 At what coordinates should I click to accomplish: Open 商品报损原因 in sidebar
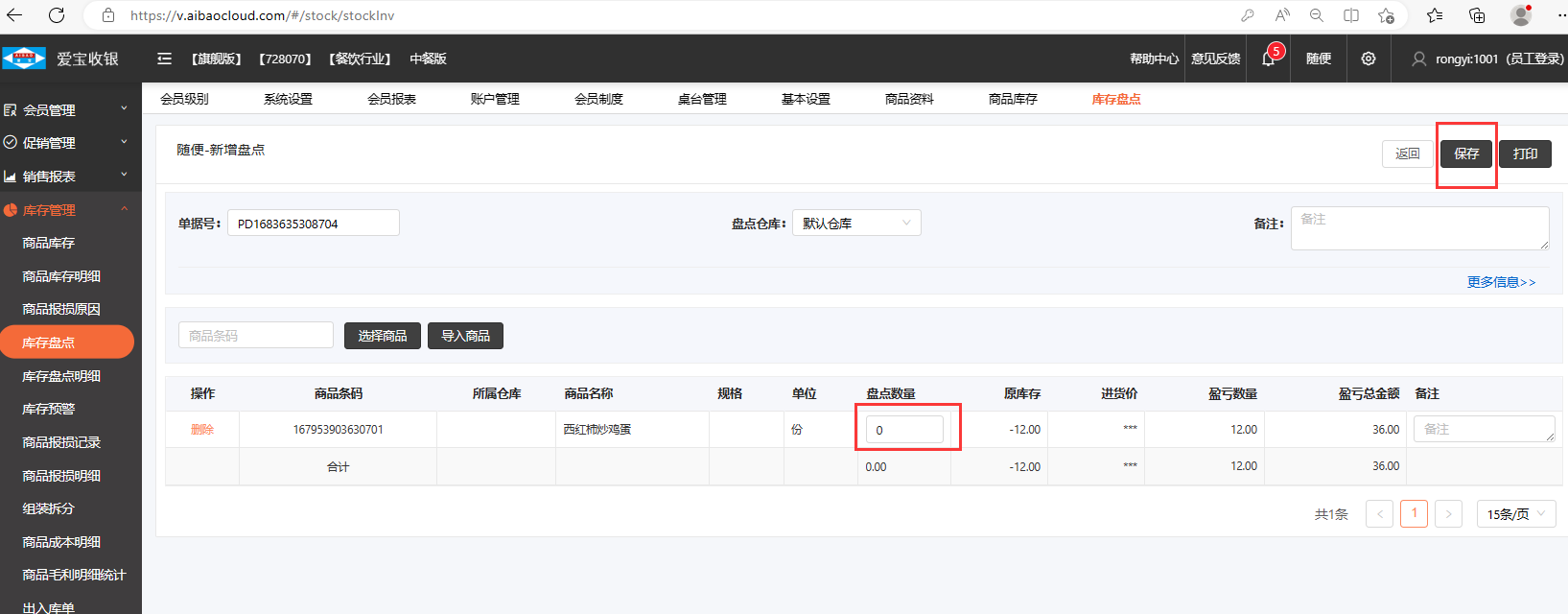(61, 310)
